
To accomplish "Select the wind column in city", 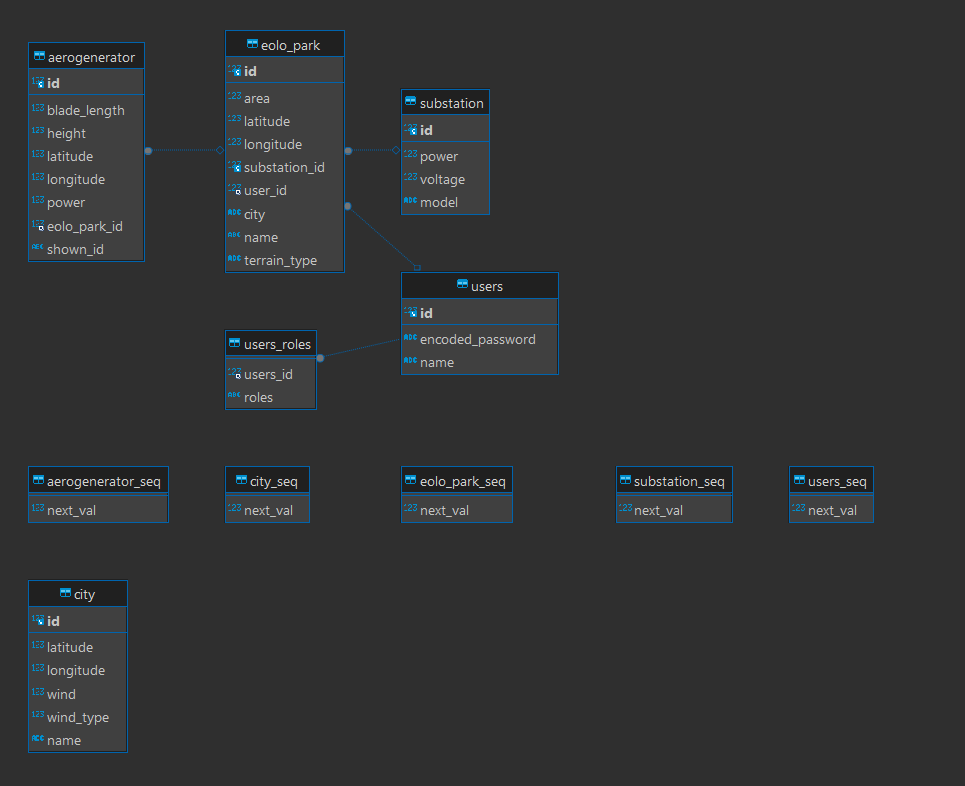I will [78, 694].
